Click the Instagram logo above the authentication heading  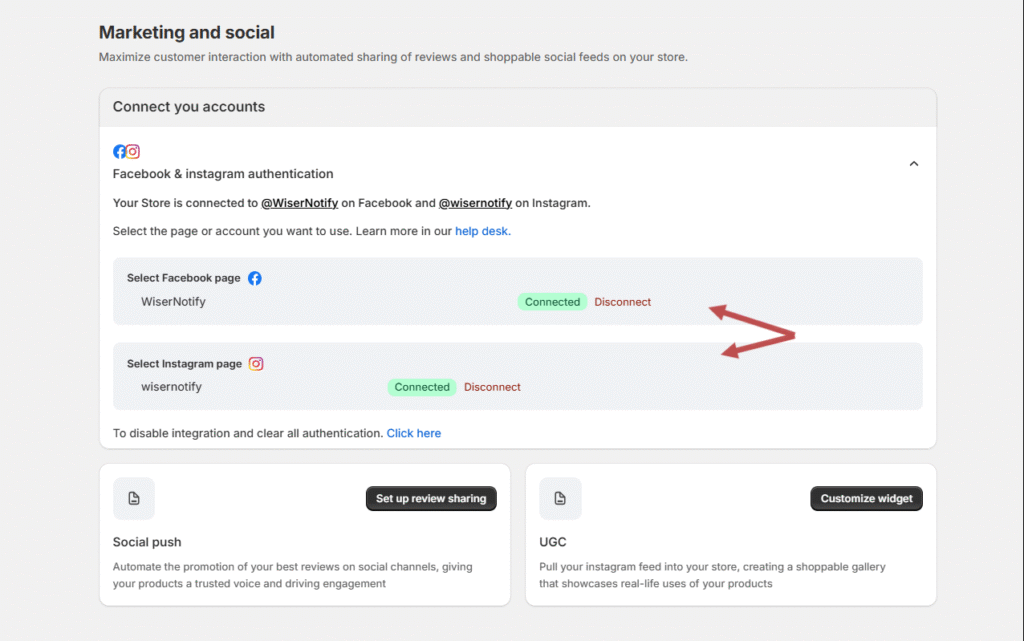pyautogui.click(x=133, y=152)
